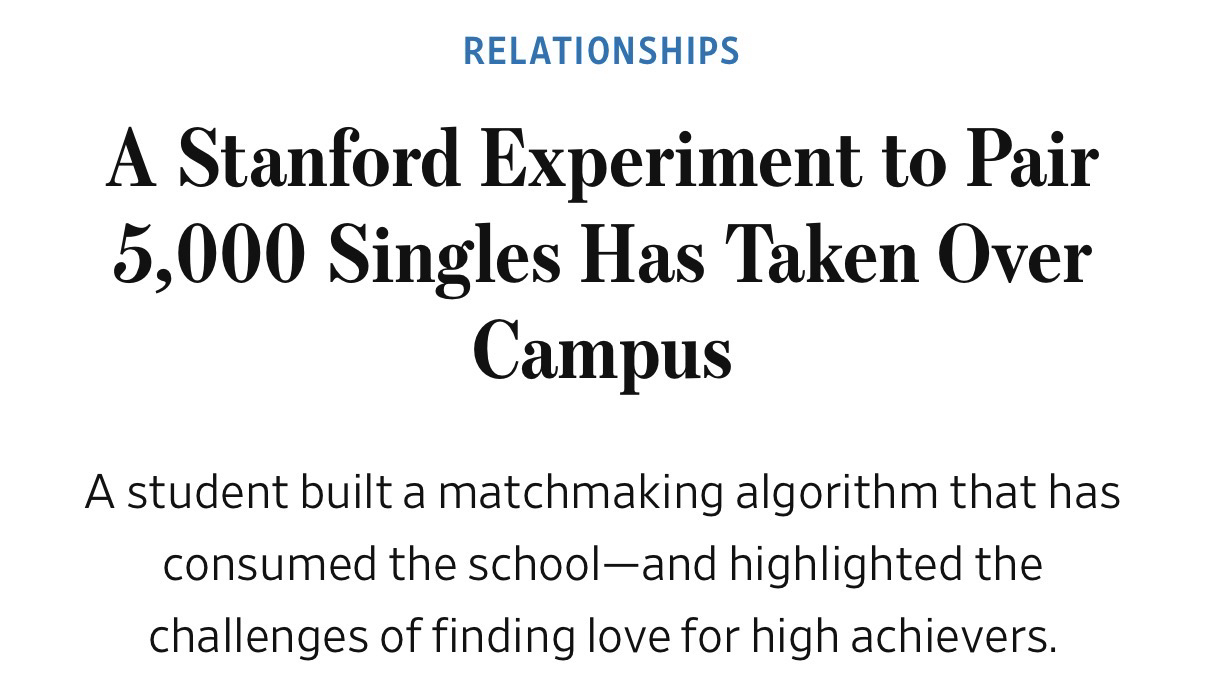This screenshot has width=1206, height=685.
Task: Click the article subheading paragraph
Action: coord(601,564)
